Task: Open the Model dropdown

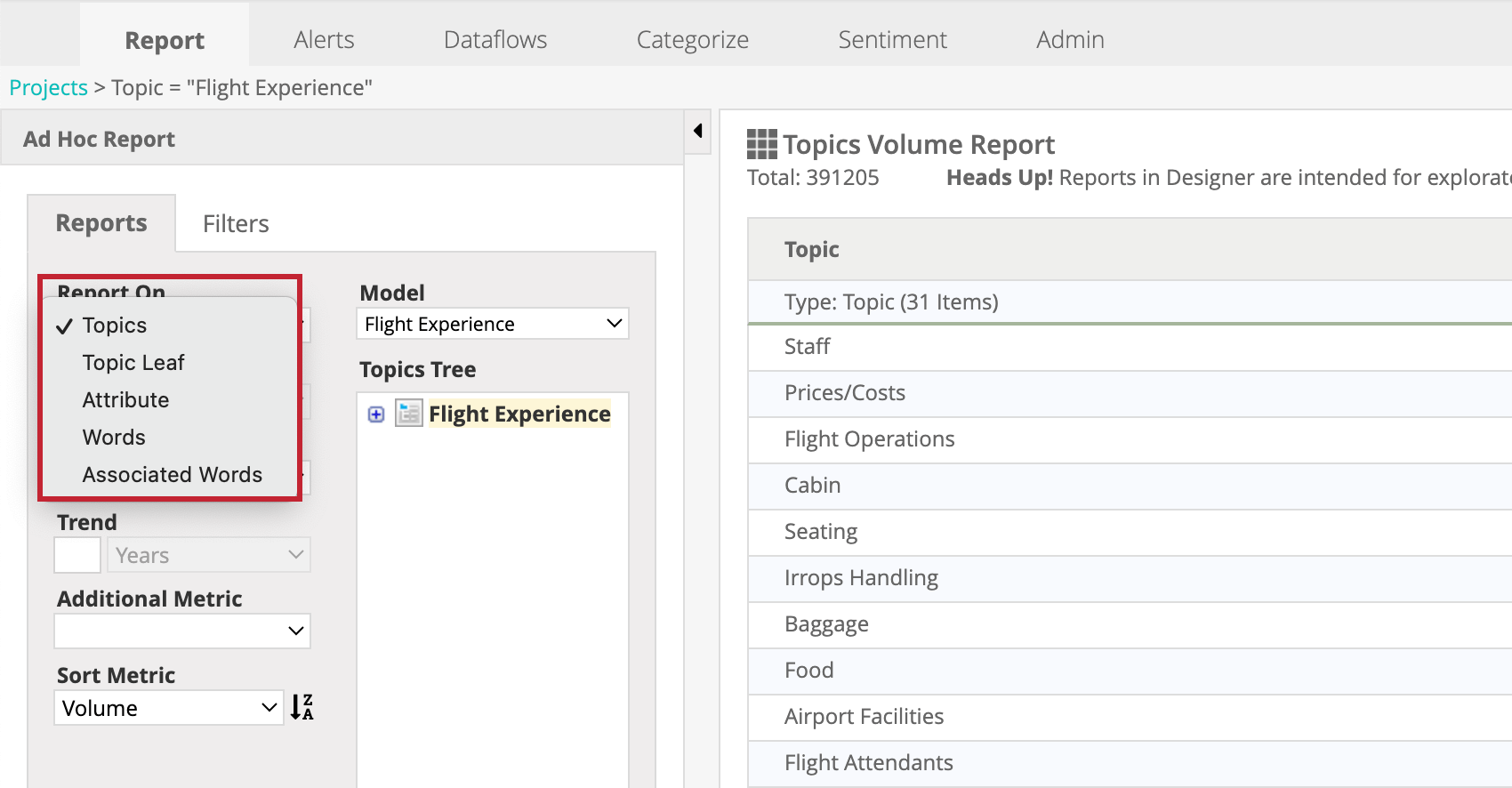Action: (492, 324)
